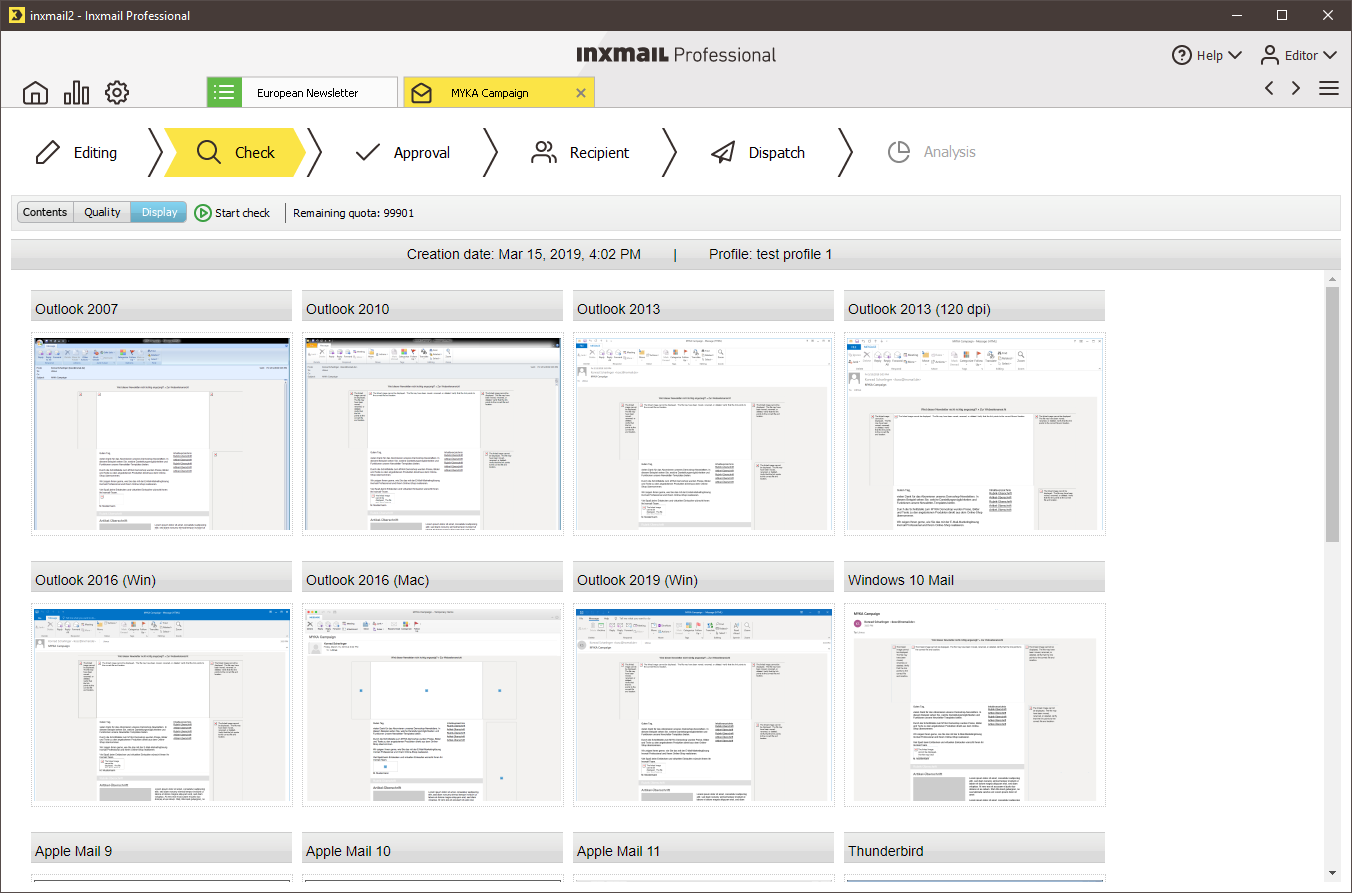1352x893 pixels.
Task: Click the scrollbar up arrow
Action: (x=1332, y=278)
